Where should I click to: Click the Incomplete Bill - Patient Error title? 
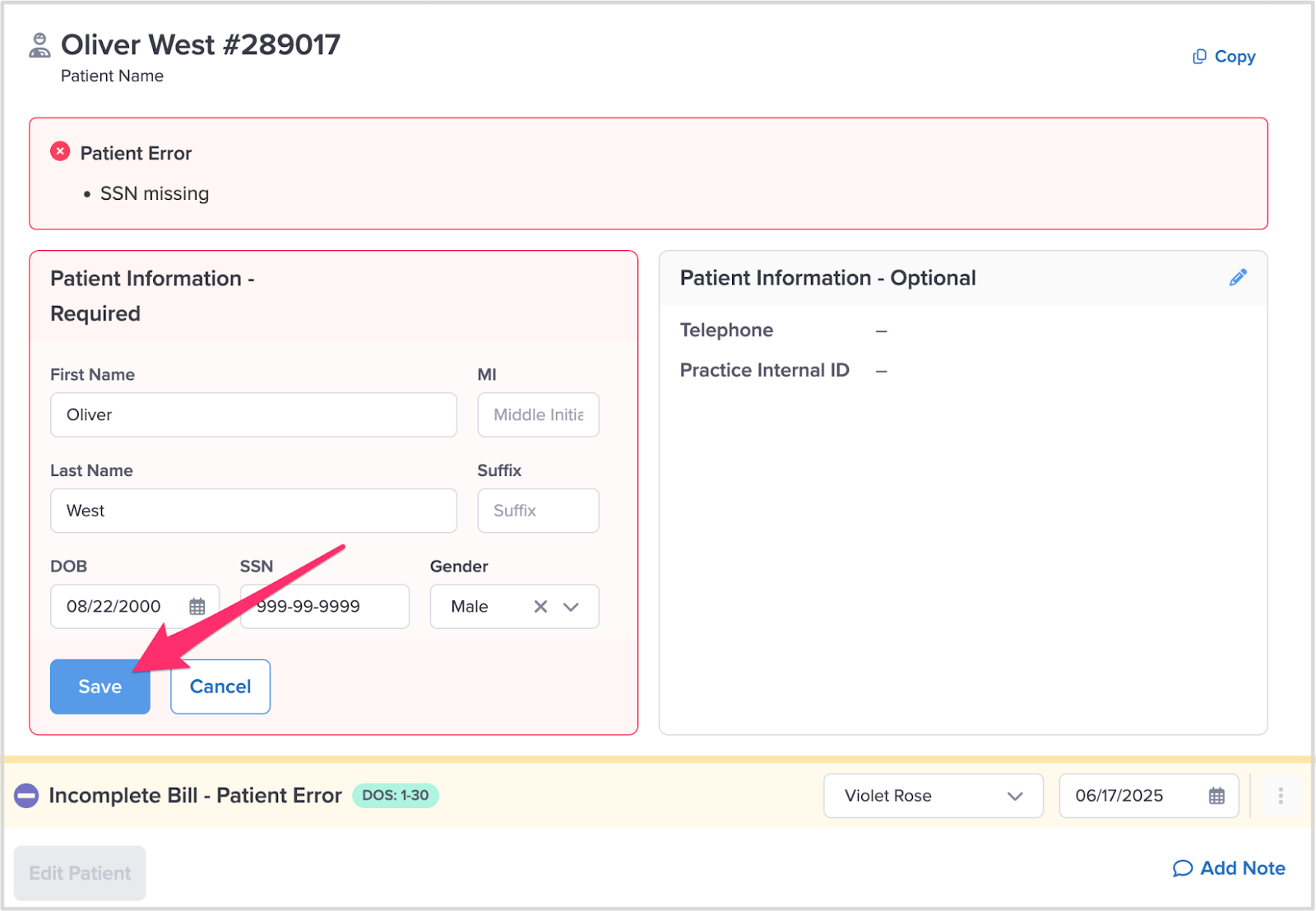[x=195, y=796]
